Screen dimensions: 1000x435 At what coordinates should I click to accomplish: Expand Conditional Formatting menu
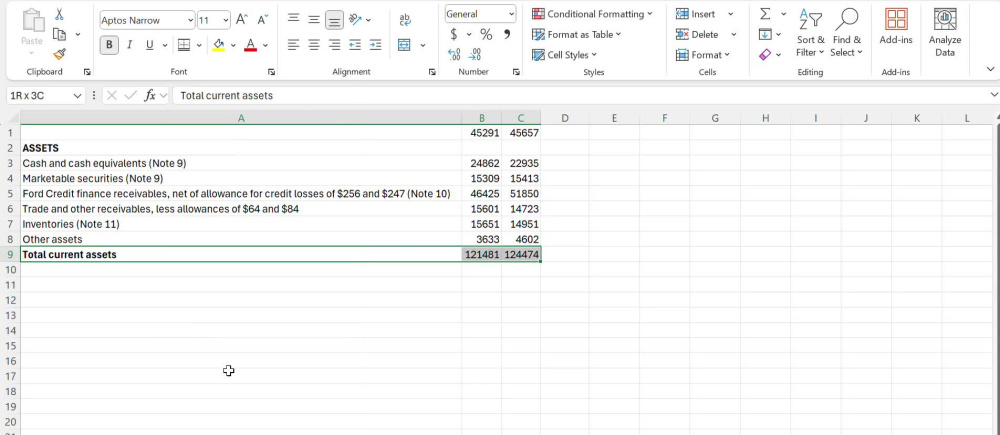click(x=592, y=14)
